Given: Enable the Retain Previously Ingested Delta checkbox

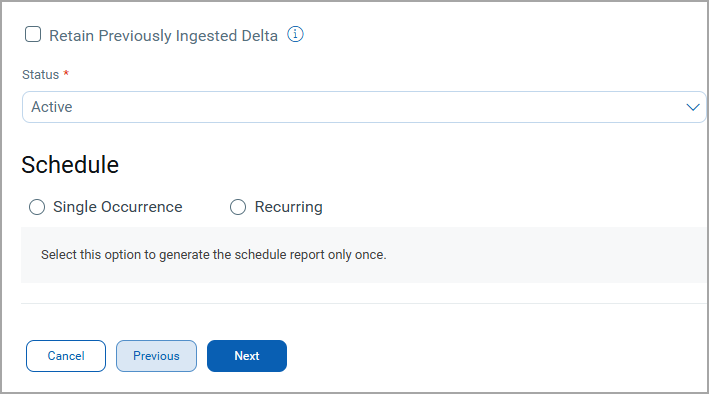Looking at the screenshot, I should pyautogui.click(x=33, y=34).
